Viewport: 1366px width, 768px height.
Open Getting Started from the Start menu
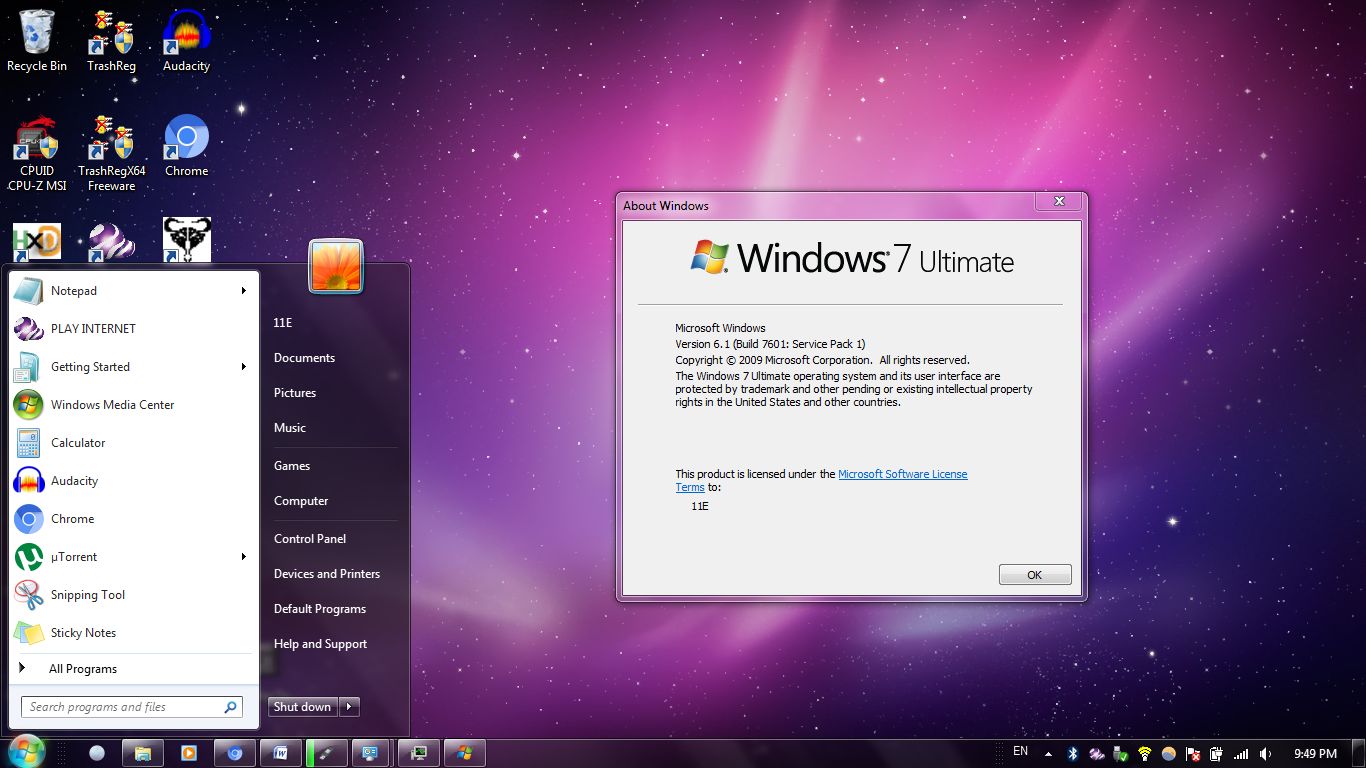click(134, 367)
